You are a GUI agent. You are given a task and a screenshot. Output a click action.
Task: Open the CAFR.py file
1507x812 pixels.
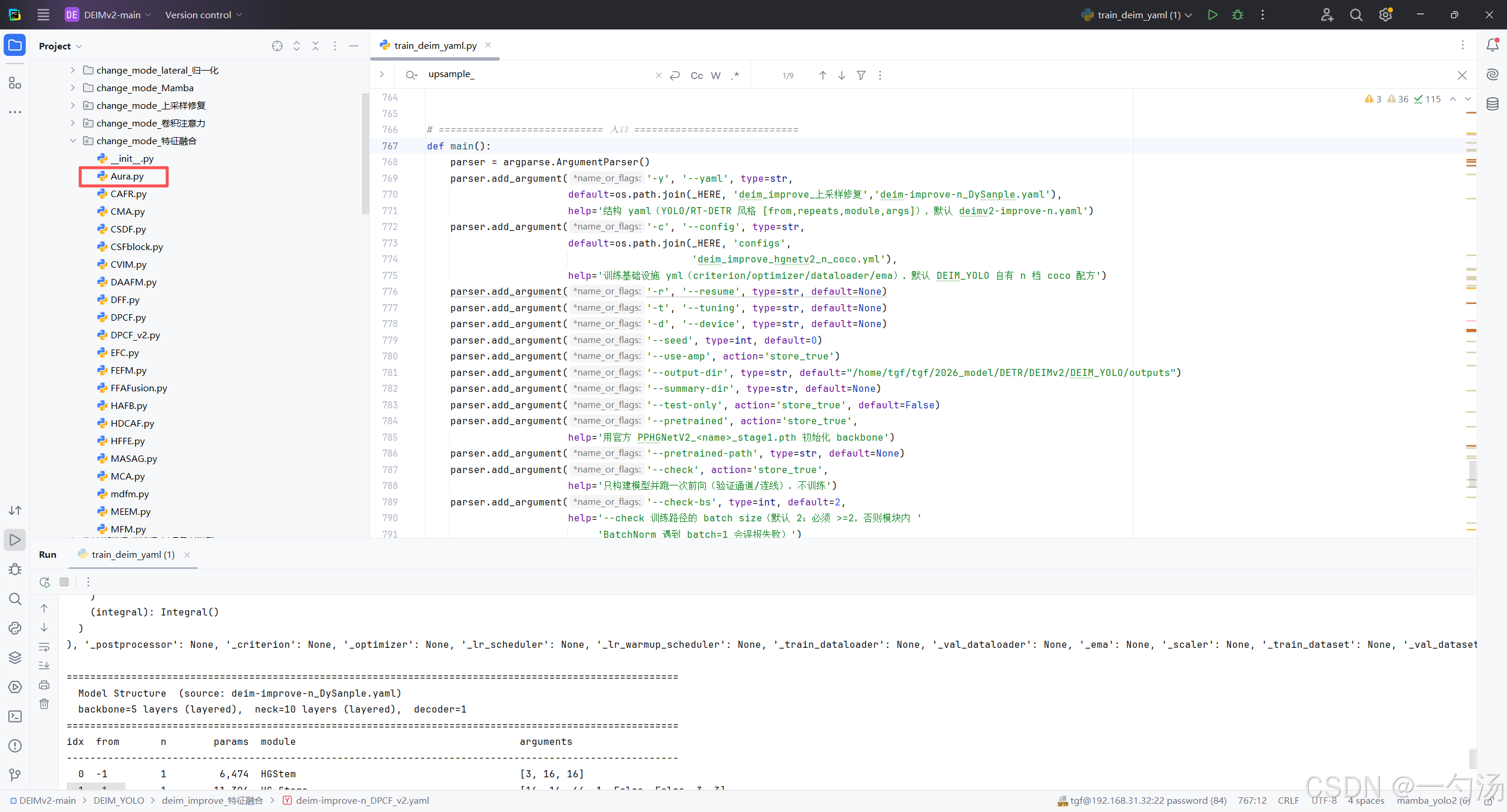pyautogui.click(x=128, y=194)
